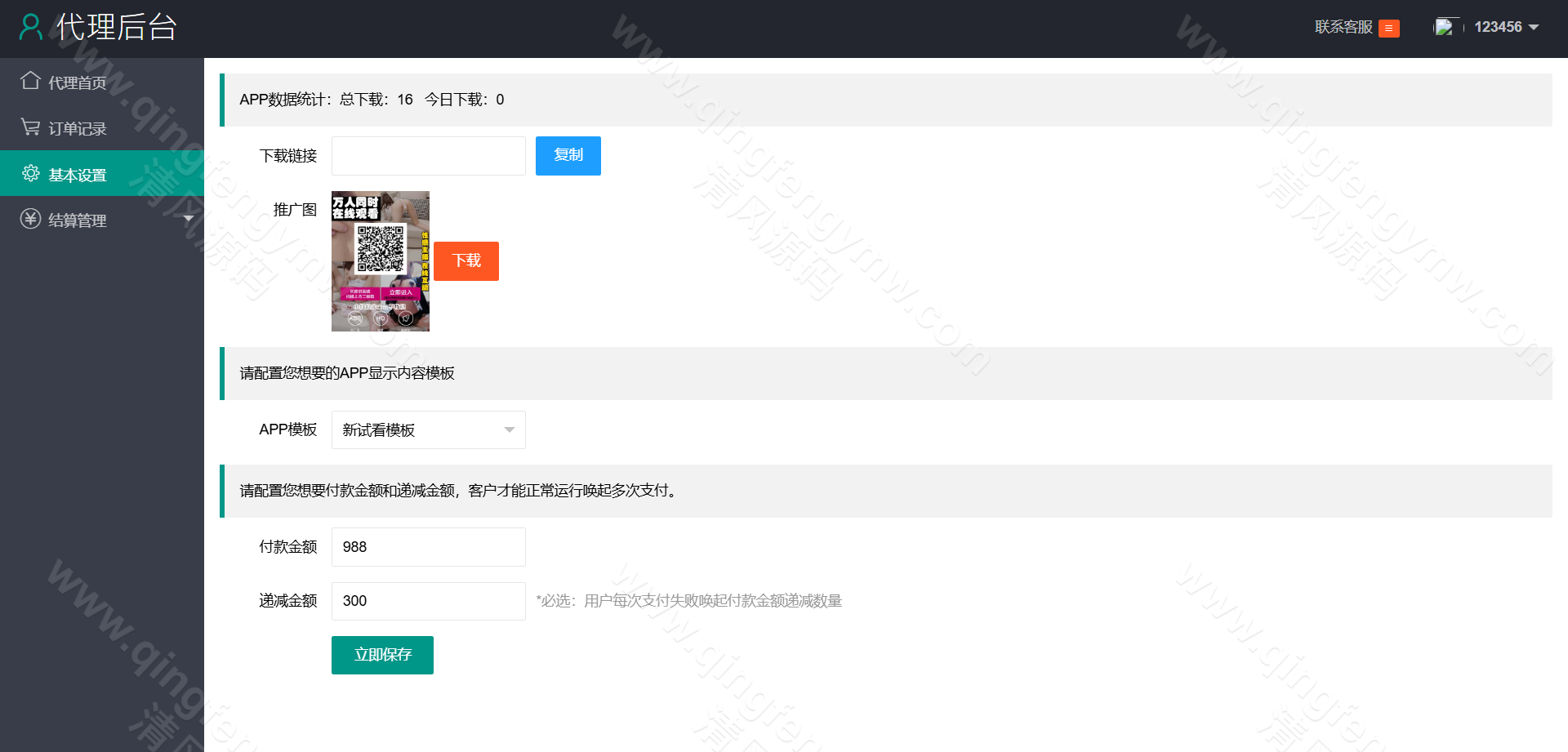Screen dimensions: 1568x752
Task: Click the 立即保存 save button
Action: 382,655
